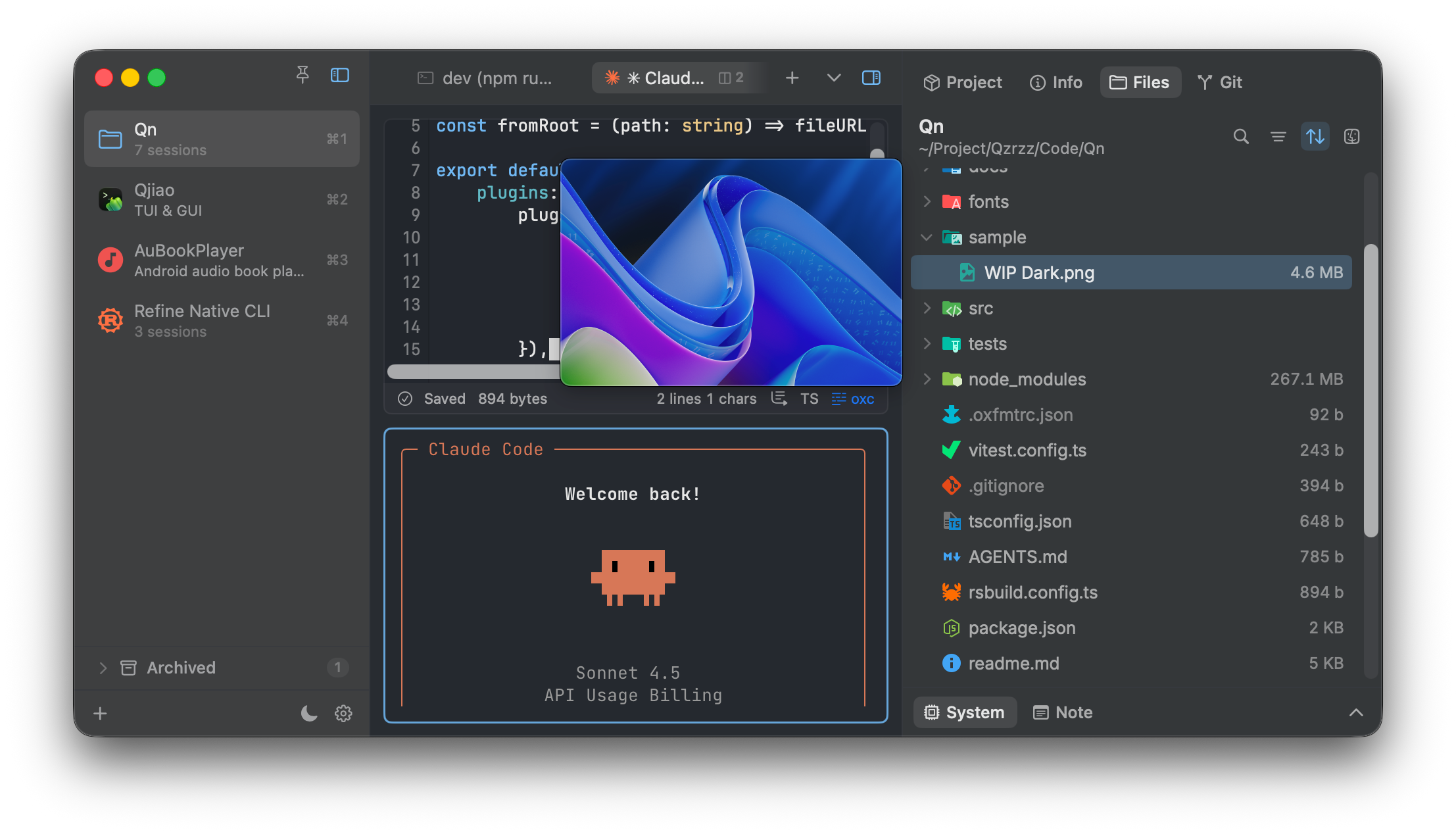
Task: Toggle the file sort order button
Action: pyautogui.click(x=1315, y=136)
